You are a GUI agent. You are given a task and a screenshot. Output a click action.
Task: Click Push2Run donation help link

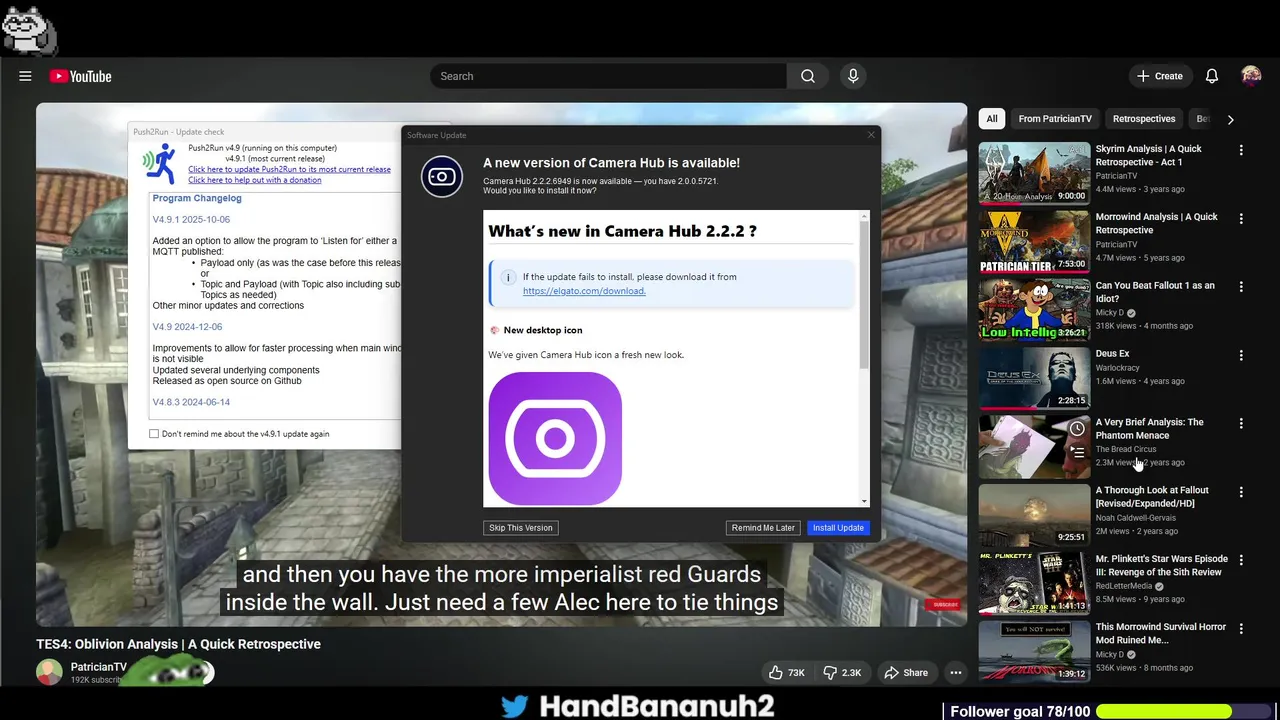pos(255,180)
